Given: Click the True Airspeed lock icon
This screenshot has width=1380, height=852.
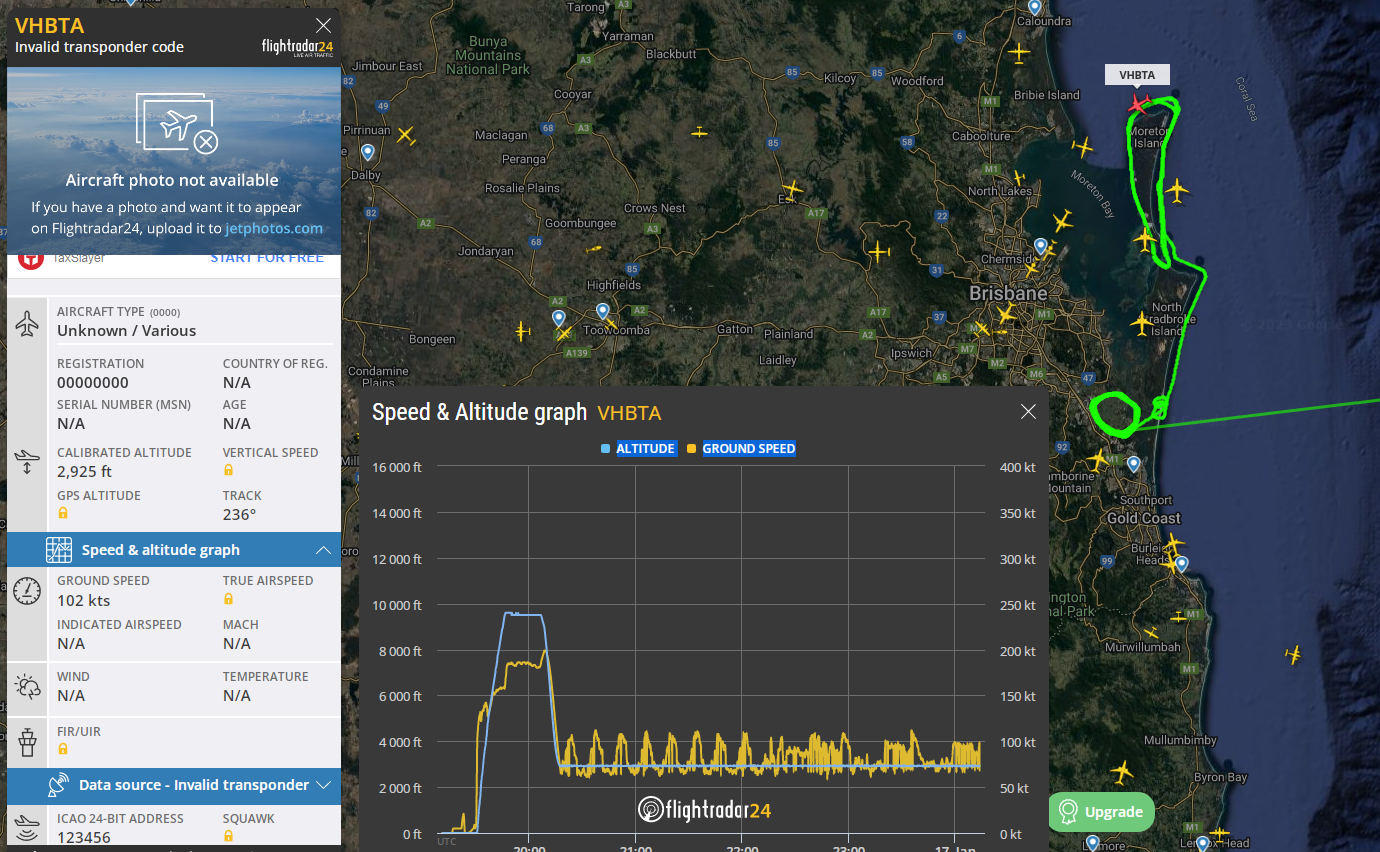Looking at the screenshot, I should (228, 599).
